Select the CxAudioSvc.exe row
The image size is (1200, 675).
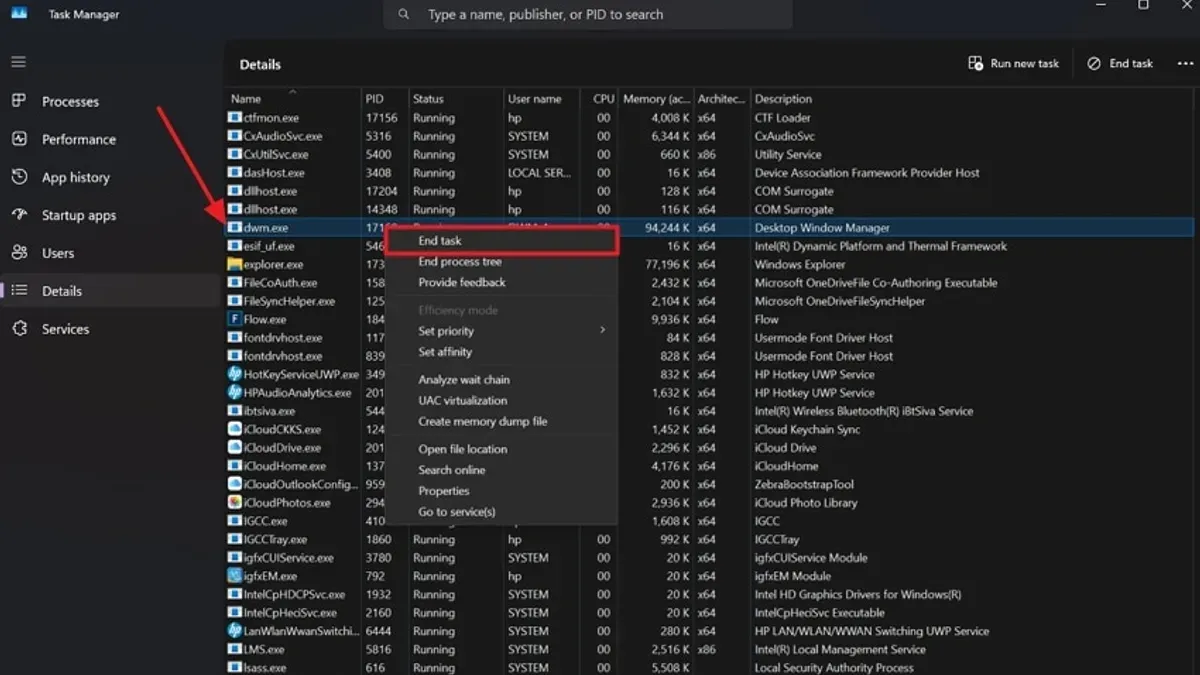pyautogui.click(x=709, y=136)
